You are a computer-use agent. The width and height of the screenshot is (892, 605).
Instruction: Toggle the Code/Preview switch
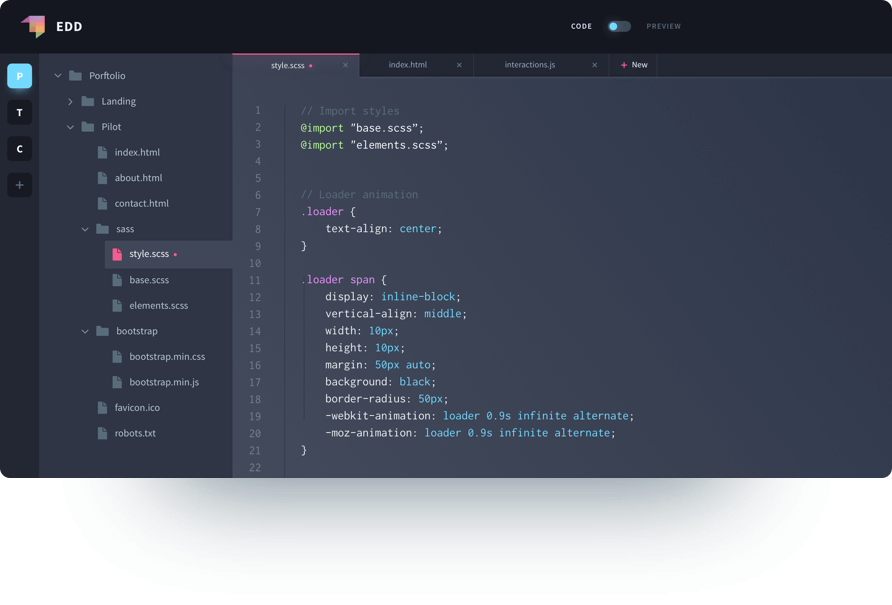point(619,26)
